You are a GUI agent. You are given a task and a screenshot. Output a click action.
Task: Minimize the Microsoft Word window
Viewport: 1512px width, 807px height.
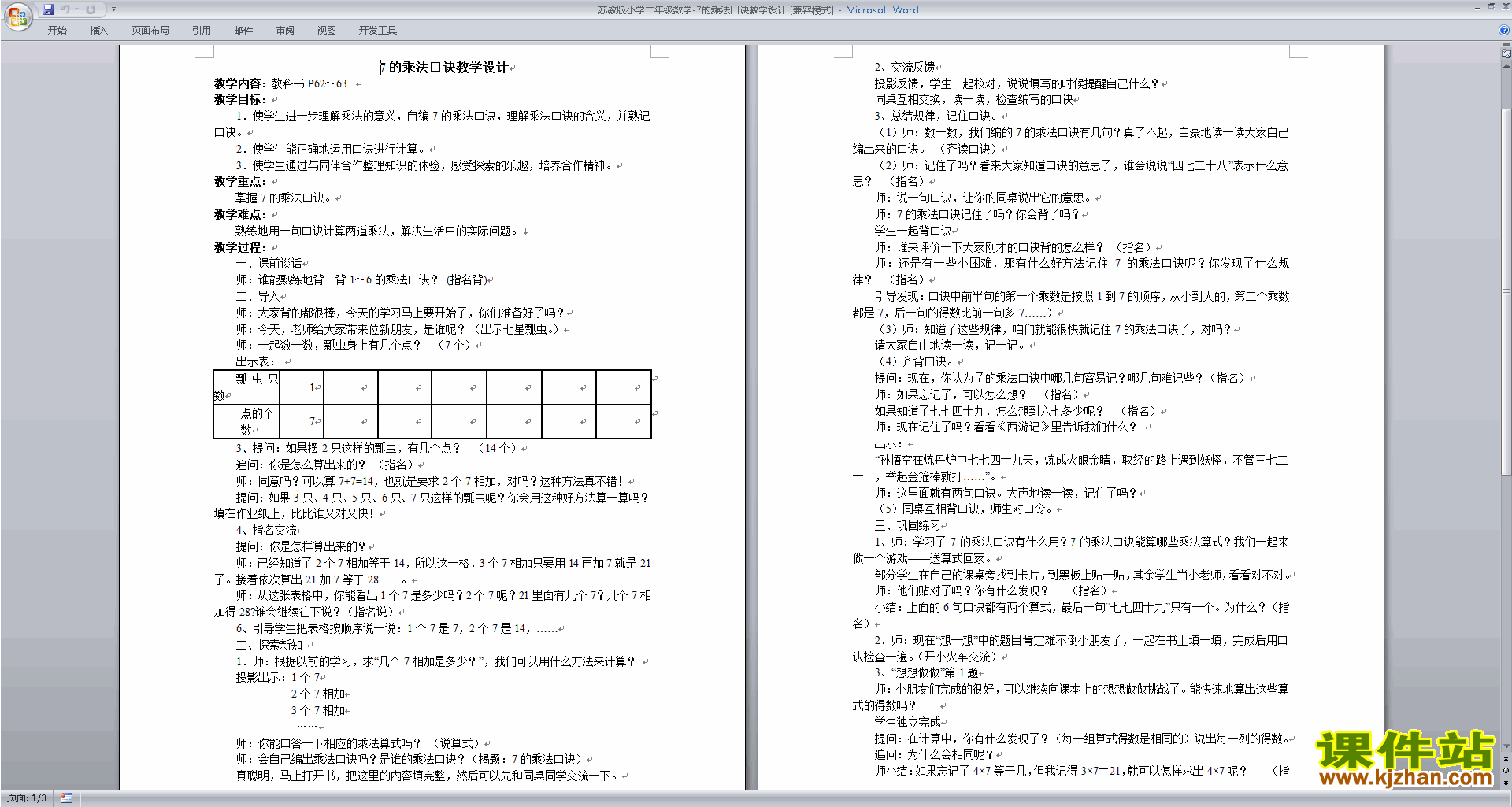(1477, 7)
